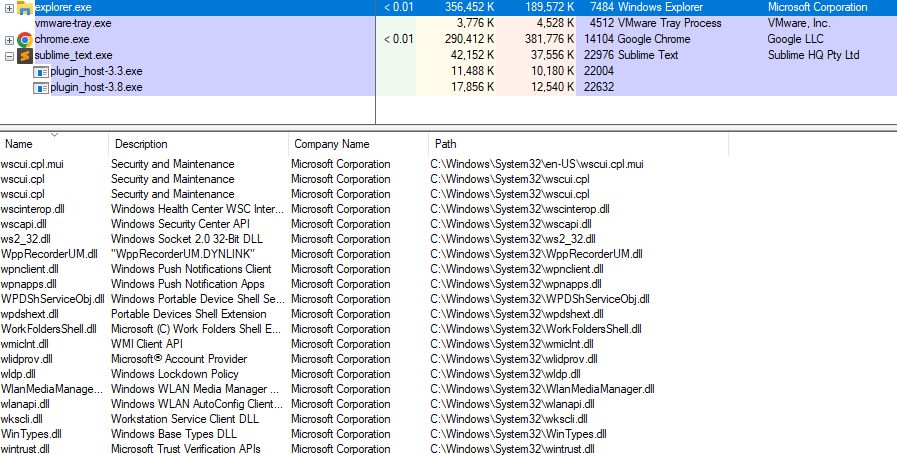Screen dimensions: 897x455
Task: Click the WlanMediaManager.dll path entry
Action: 542,389
